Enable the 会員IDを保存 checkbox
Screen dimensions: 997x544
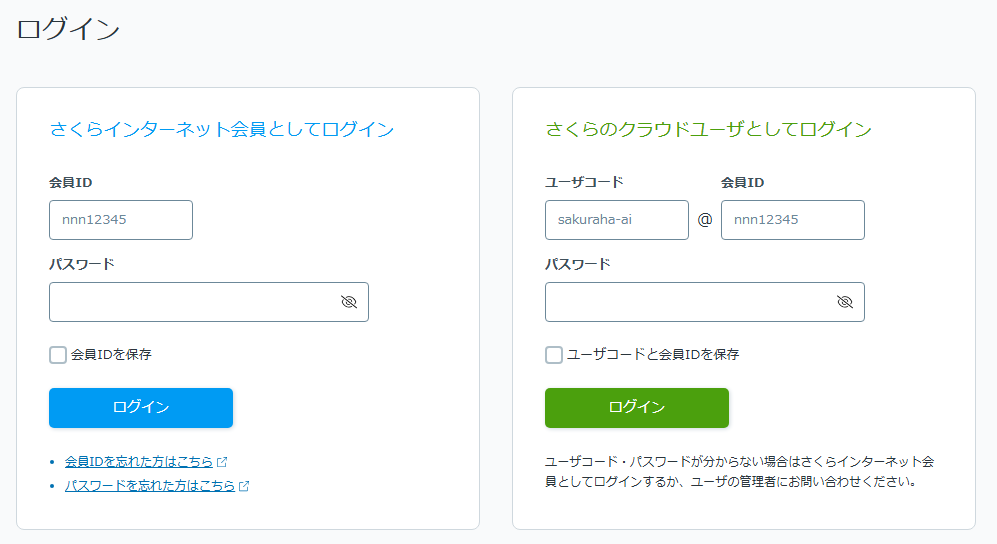(58, 354)
